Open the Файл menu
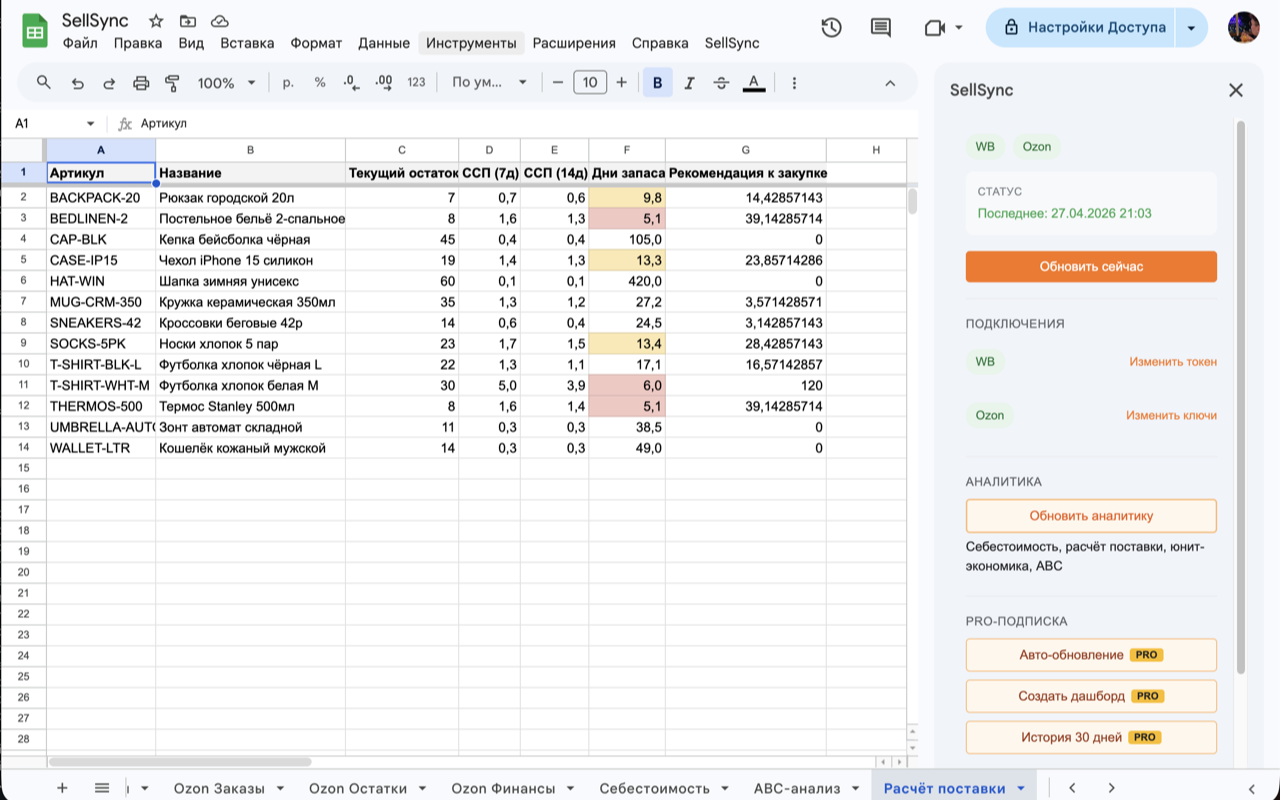1280x800 pixels. [80, 43]
